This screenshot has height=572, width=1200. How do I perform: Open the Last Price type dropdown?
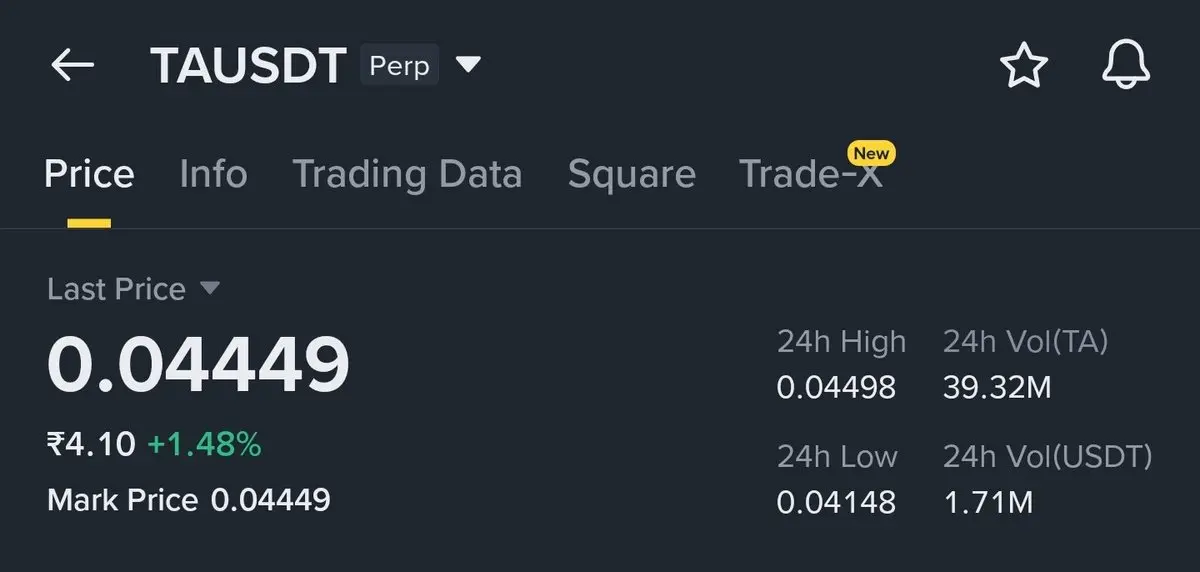pos(210,288)
